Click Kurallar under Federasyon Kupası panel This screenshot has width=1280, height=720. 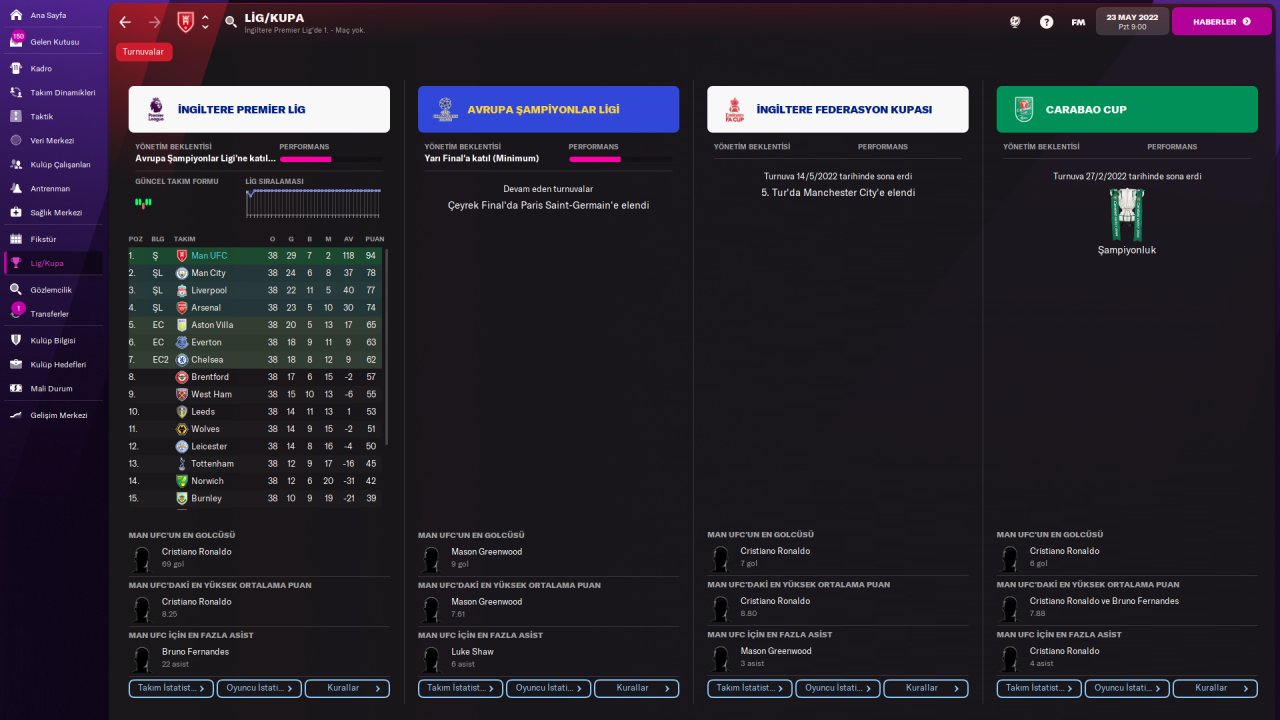926,688
